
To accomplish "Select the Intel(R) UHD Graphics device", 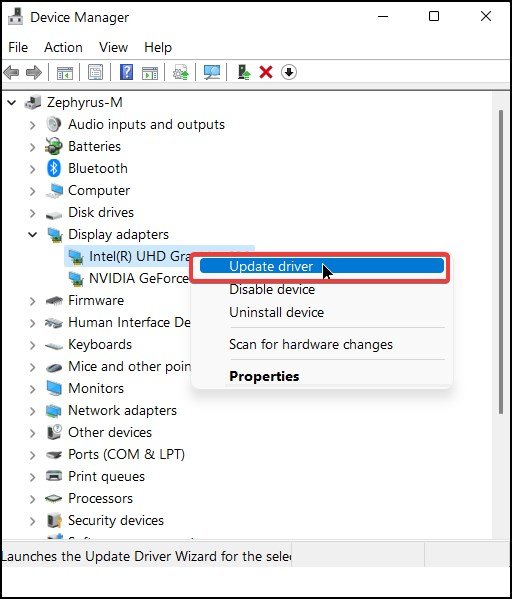I will (x=139, y=256).
